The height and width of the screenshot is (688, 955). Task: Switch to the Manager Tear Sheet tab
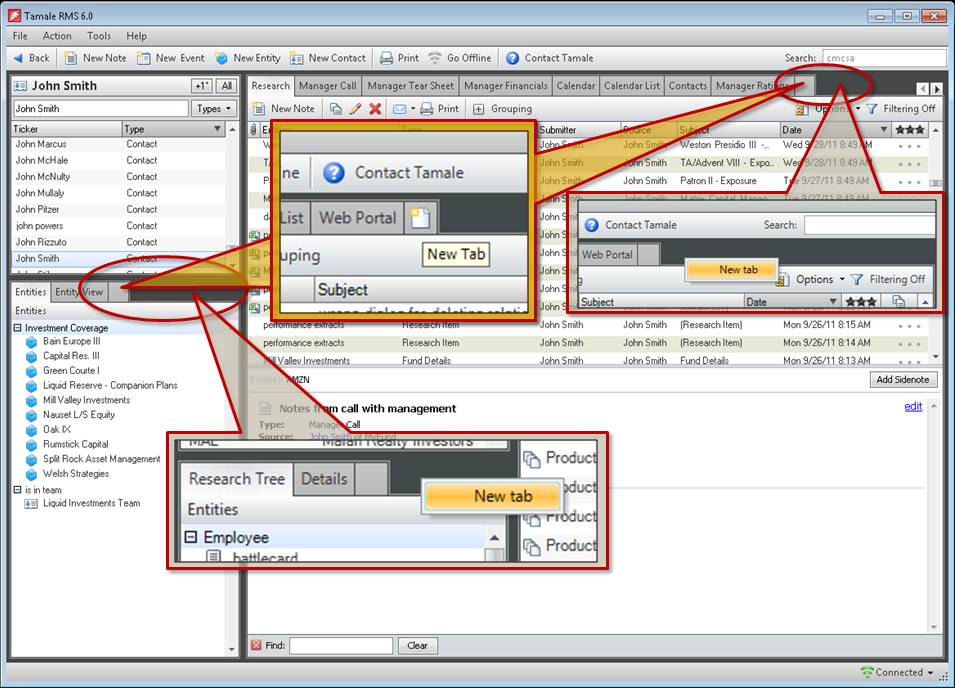tap(411, 86)
